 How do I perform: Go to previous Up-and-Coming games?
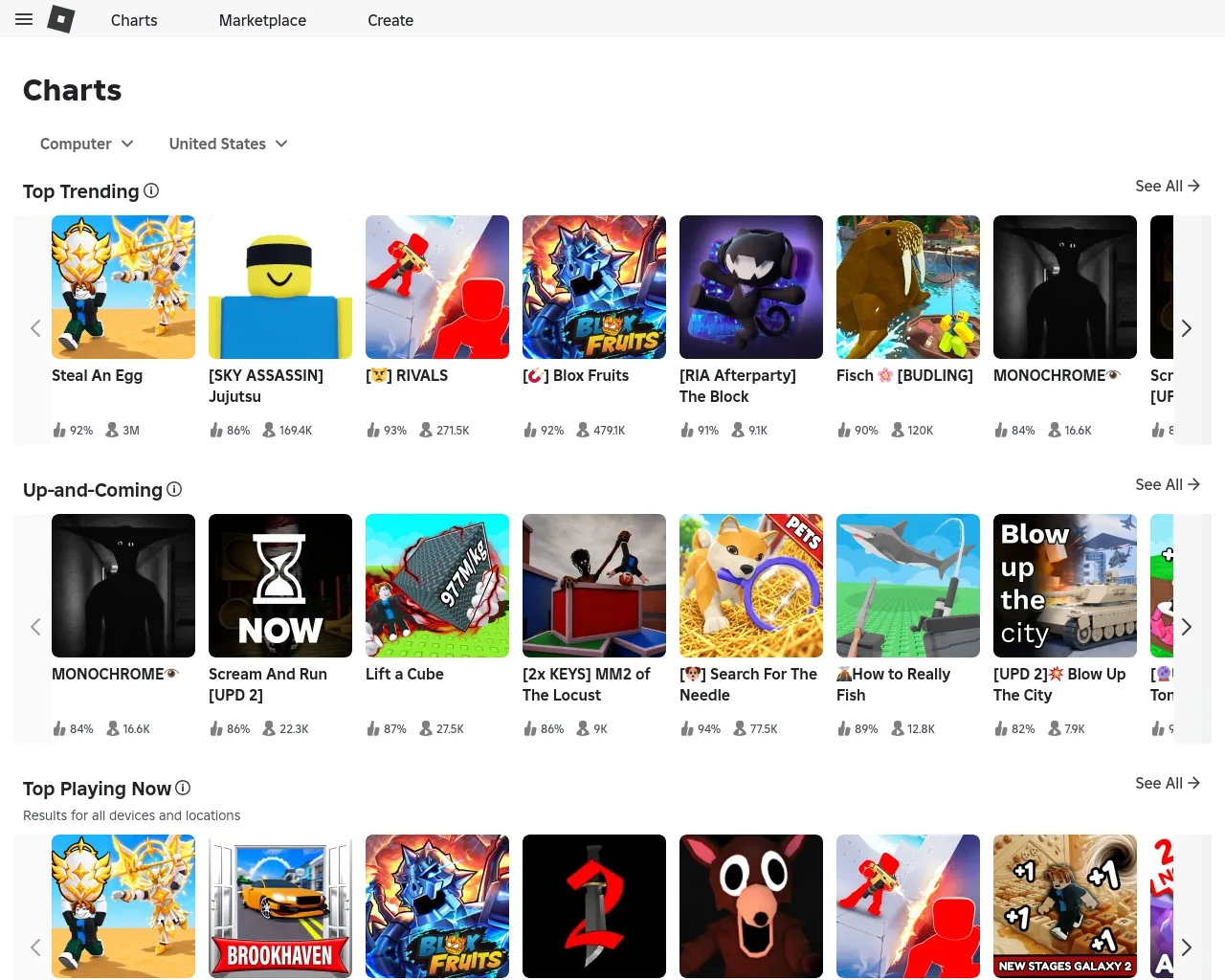tap(35, 627)
